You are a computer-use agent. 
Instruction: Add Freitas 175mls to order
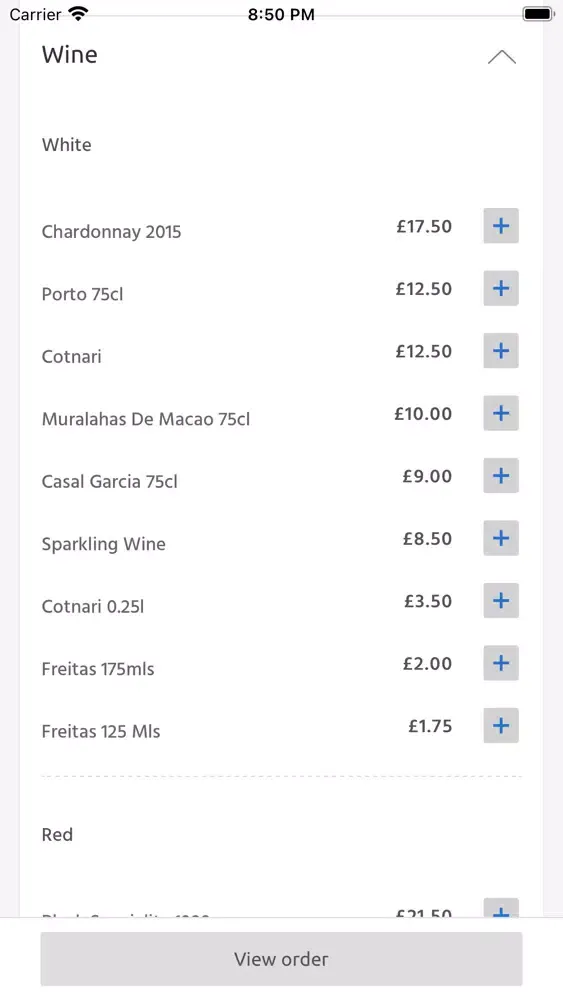tap(501, 663)
